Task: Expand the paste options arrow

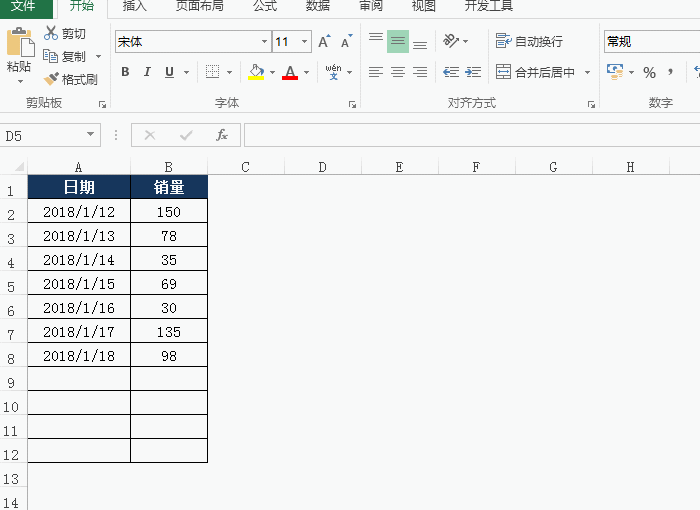Action: (x=20, y=81)
